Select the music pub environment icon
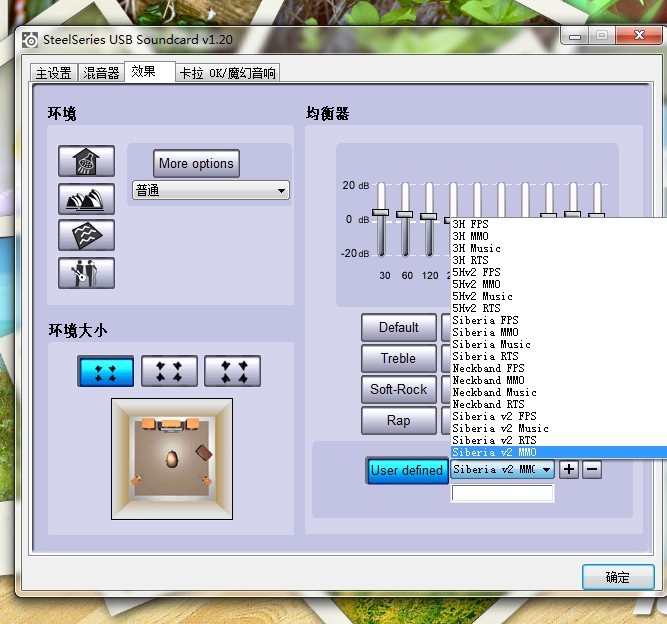Screen dimensions: 667x624 click(86, 273)
